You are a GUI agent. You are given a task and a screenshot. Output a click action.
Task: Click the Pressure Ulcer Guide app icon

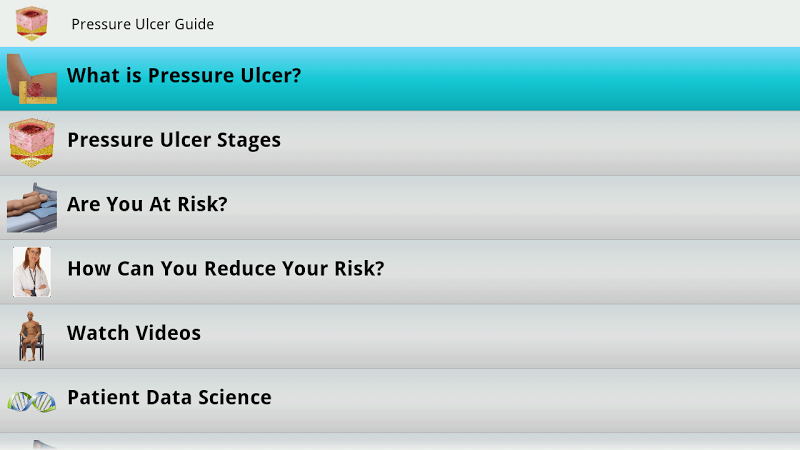32,23
